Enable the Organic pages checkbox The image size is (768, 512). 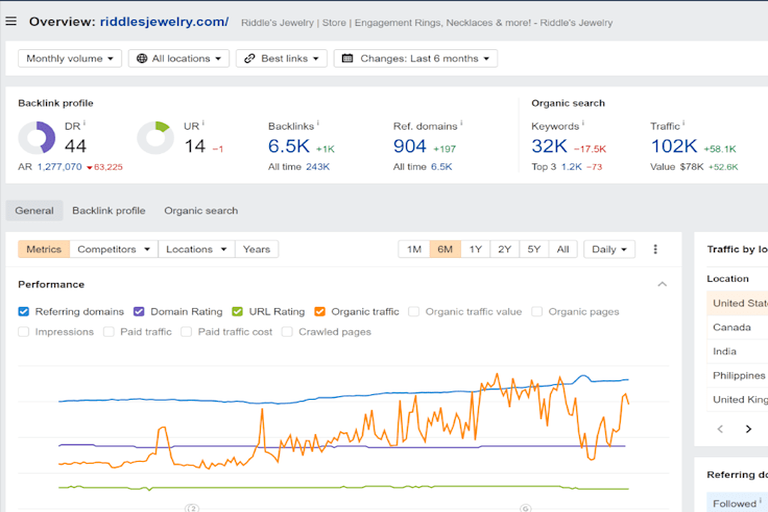(x=537, y=312)
